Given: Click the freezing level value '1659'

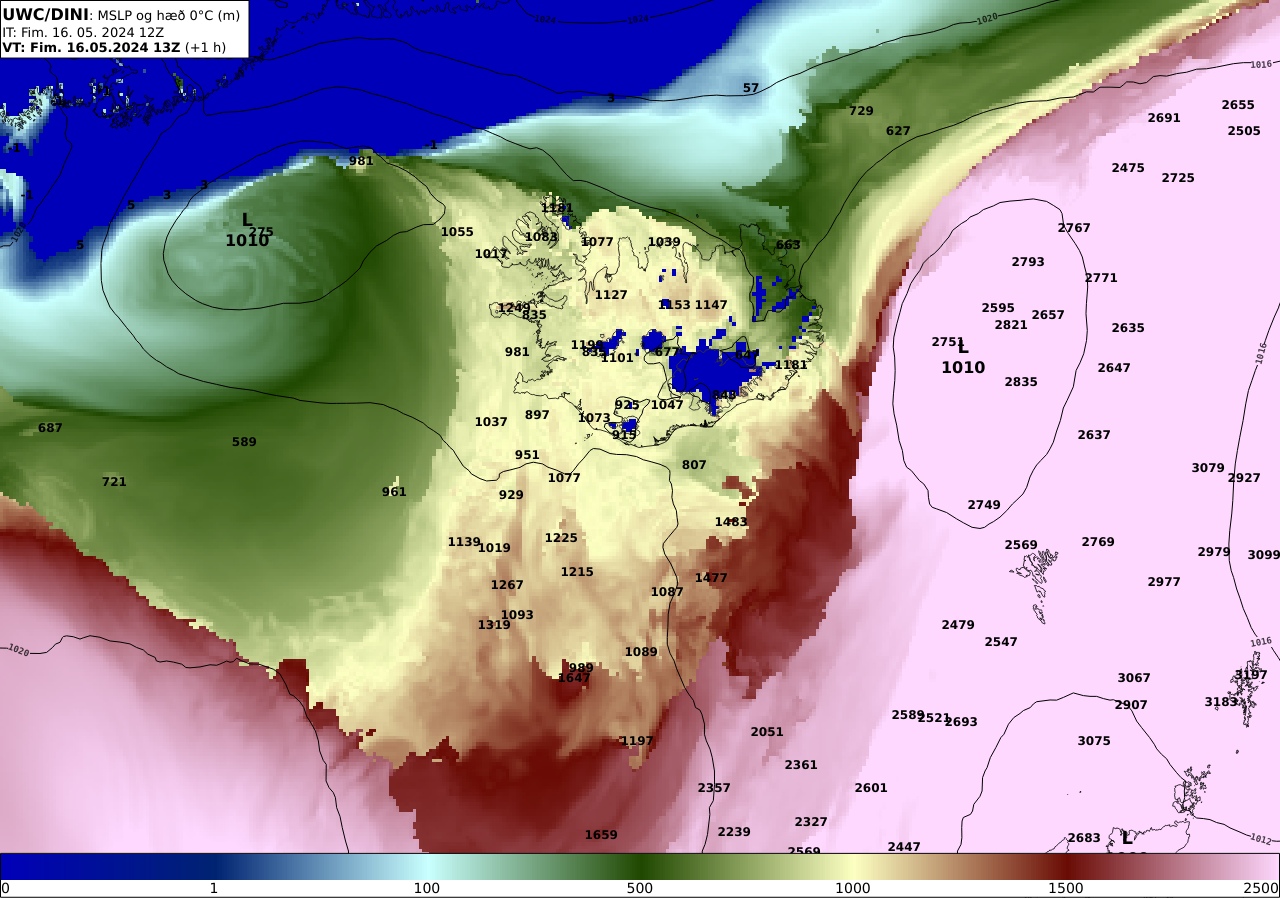Looking at the screenshot, I should (601, 835).
